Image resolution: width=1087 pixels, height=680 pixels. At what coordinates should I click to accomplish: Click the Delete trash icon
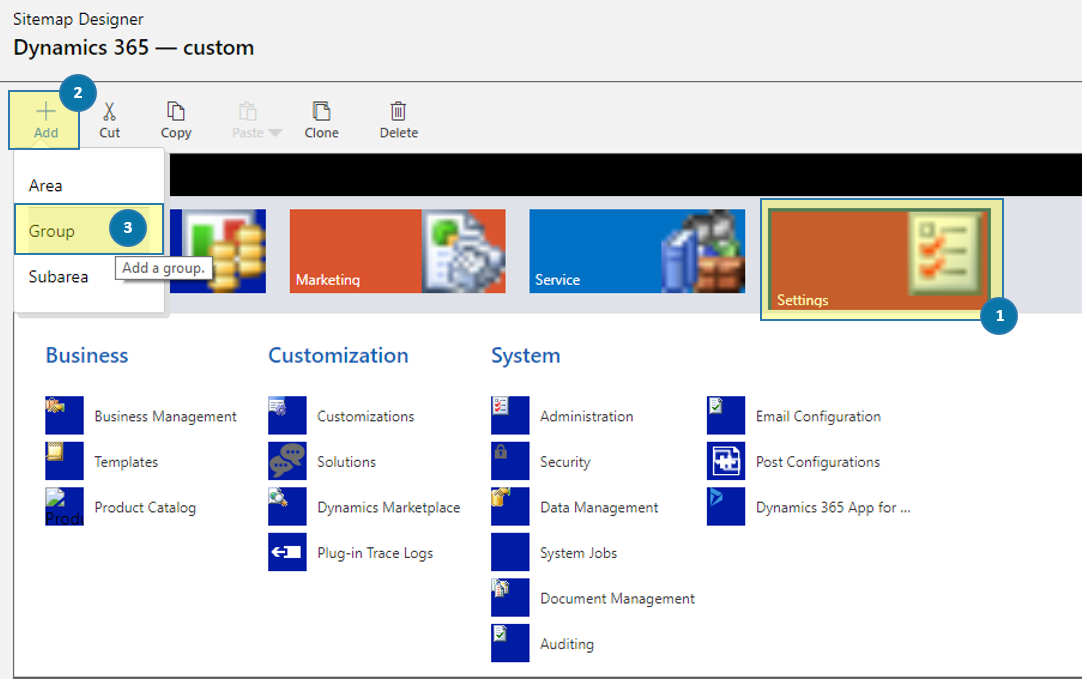pos(399,111)
